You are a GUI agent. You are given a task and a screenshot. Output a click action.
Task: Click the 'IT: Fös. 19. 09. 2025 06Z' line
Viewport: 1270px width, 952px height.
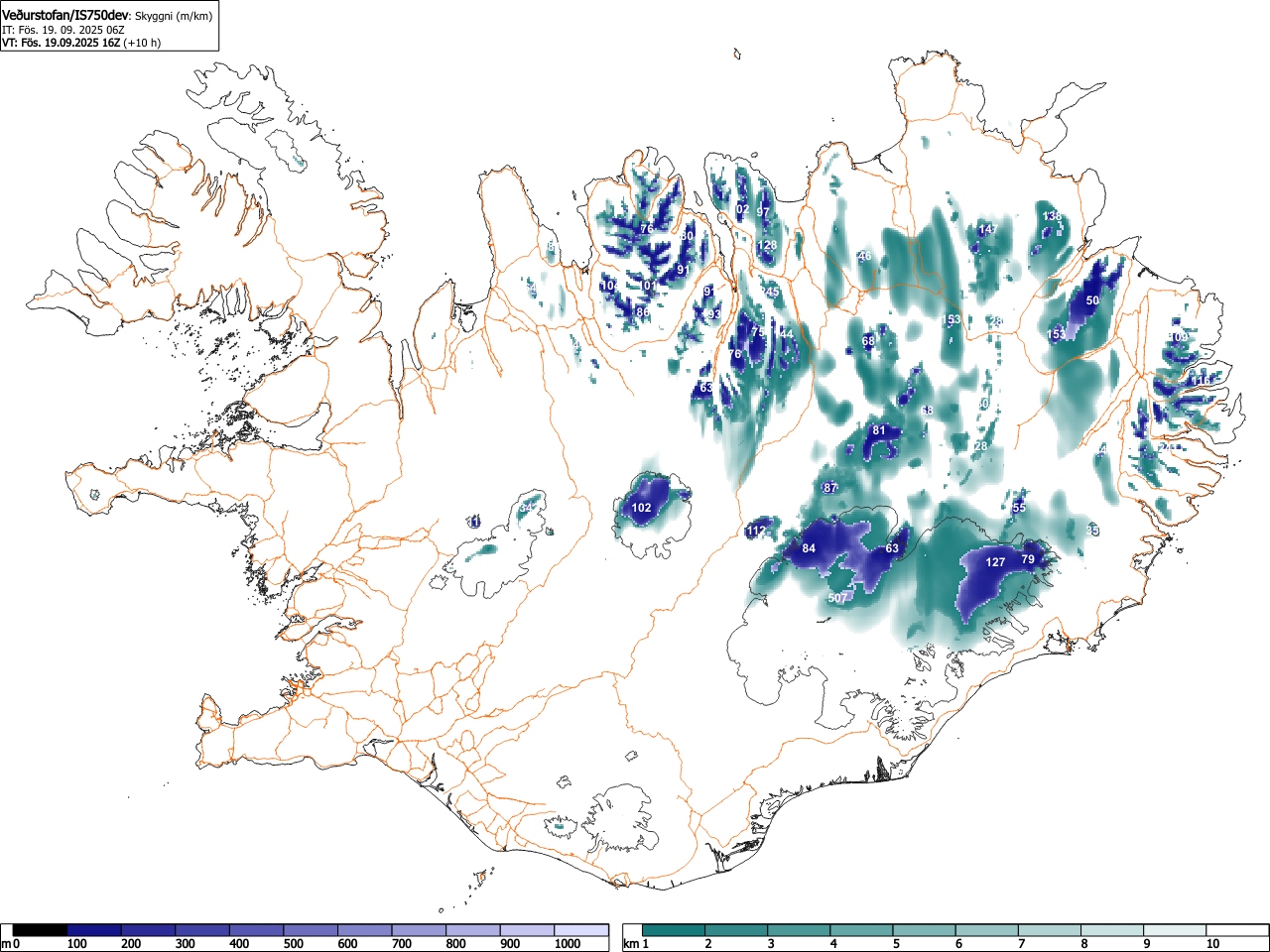point(63,30)
